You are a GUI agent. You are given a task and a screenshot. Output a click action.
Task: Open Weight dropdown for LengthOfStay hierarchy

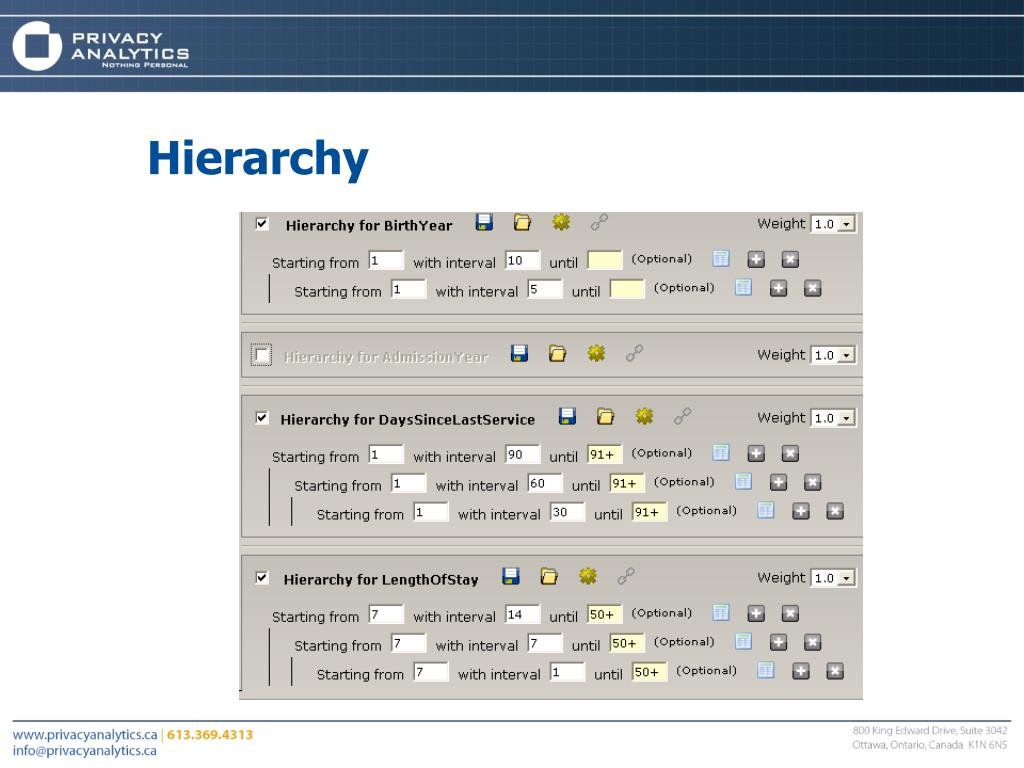833,578
